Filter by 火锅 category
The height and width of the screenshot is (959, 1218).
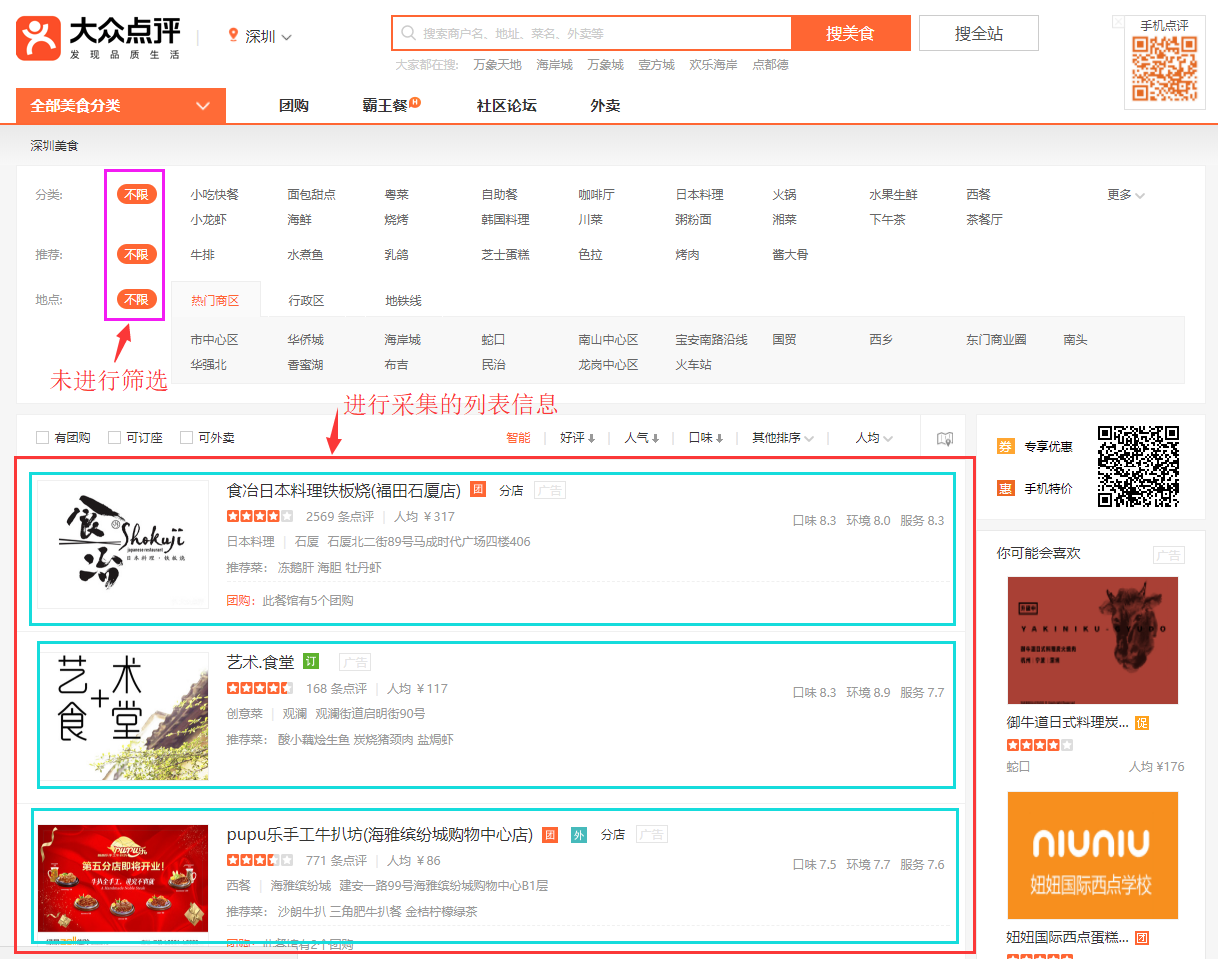point(785,195)
